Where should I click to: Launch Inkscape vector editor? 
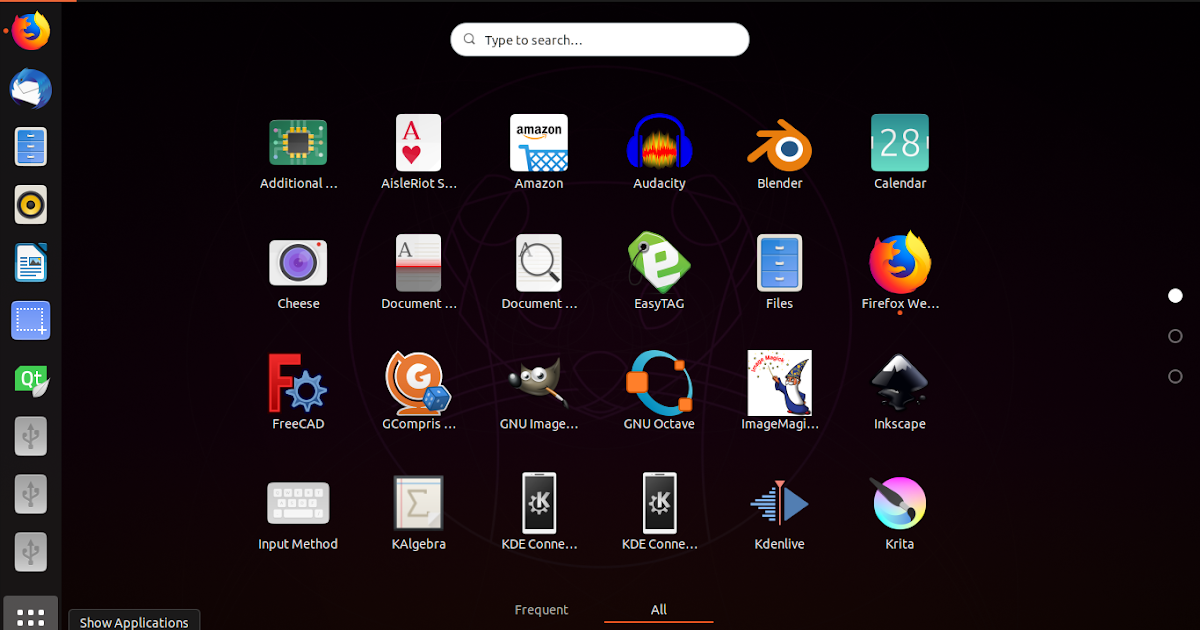point(900,383)
